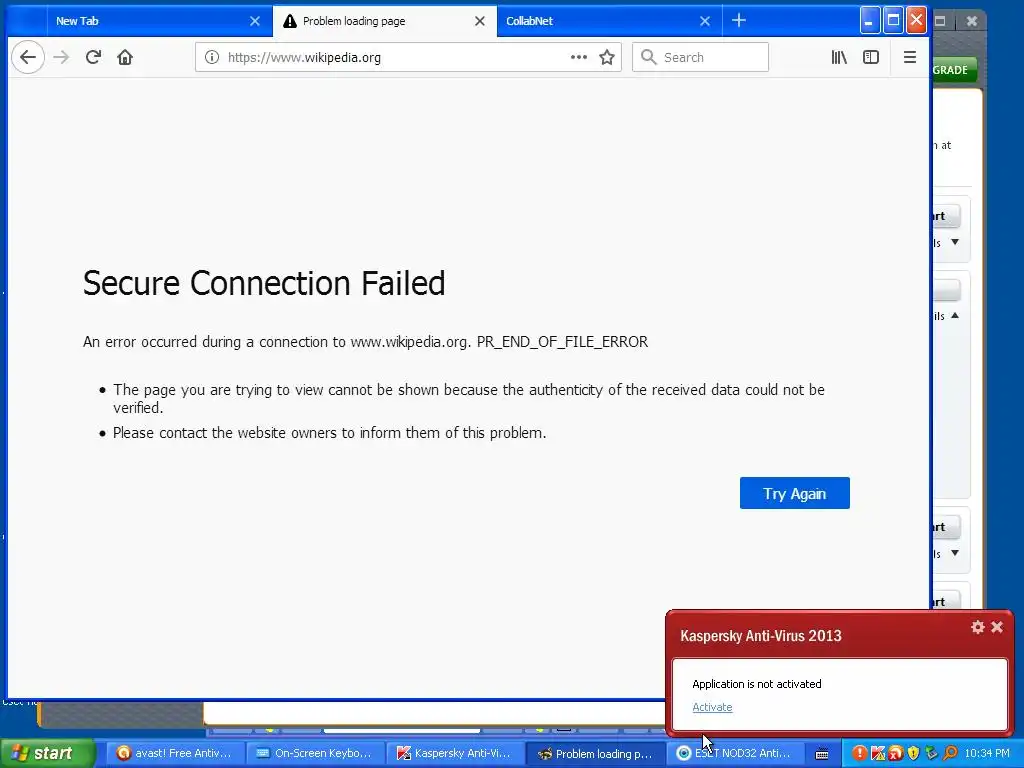Screen dimensions: 1024x768
Task: Click Safely Remove Hardware tray icon
Action: click(931, 753)
